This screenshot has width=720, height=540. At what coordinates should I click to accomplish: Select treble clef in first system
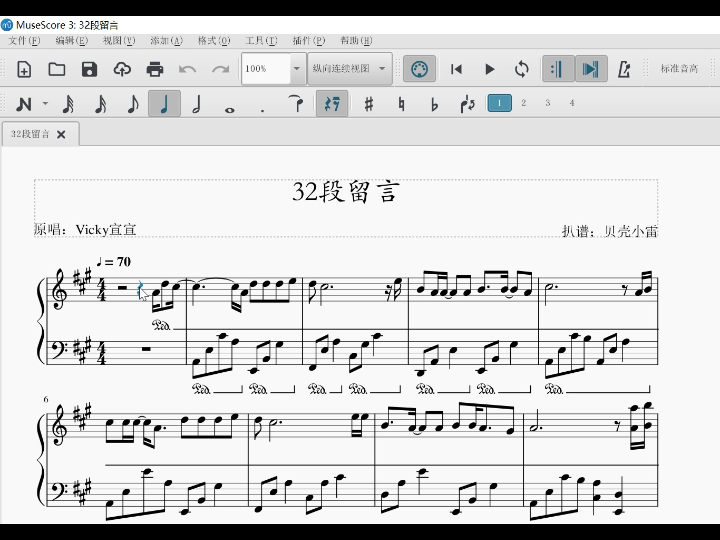[x=60, y=289]
